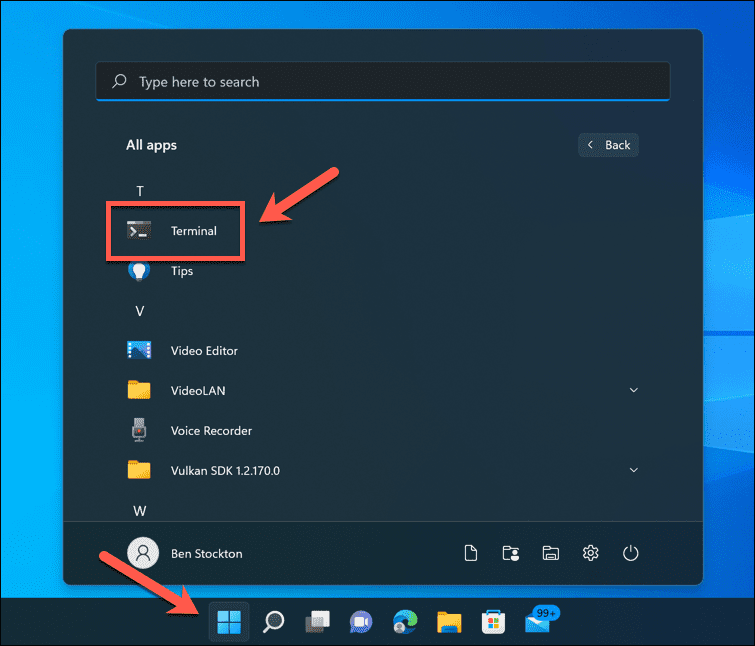Click the 'Type here to search' field
Viewport: 755px width, 646px height.
[383, 81]
